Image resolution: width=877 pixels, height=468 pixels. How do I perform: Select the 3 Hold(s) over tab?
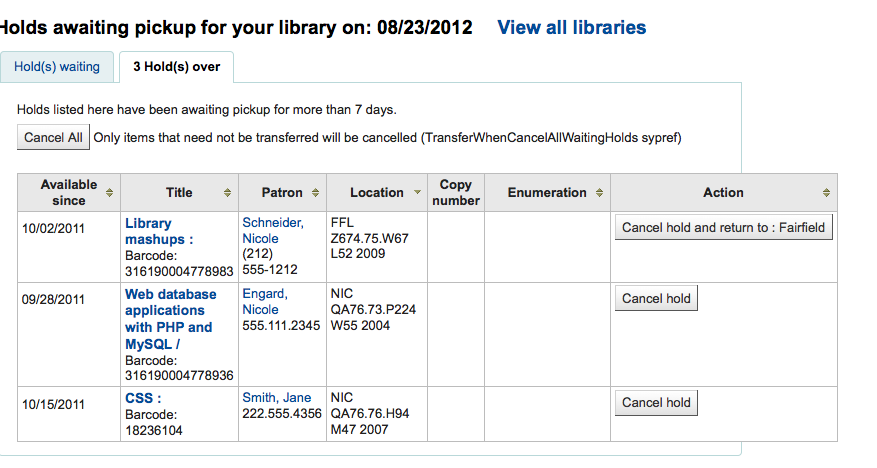click(176, 67)
